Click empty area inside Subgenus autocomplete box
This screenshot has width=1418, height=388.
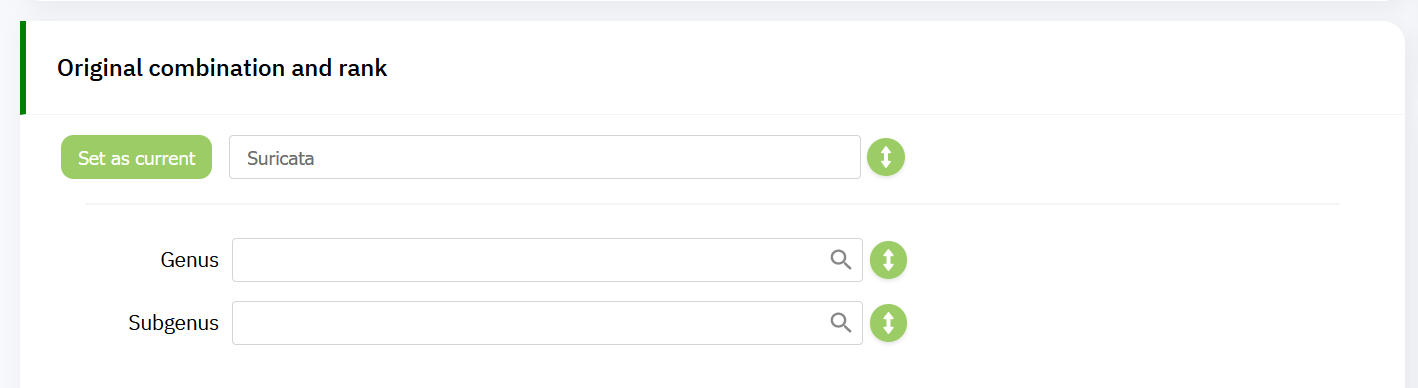coord(530,323)
